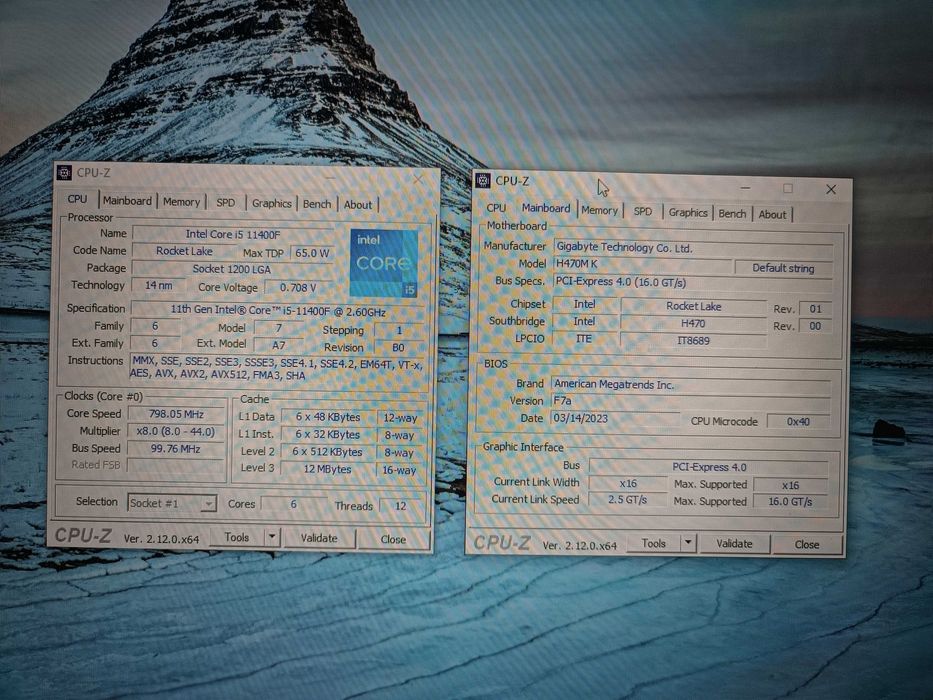Viewport: 933px width, 700px height.
Task: Open the Memory tab in left window
Action: tap(181, 202)
